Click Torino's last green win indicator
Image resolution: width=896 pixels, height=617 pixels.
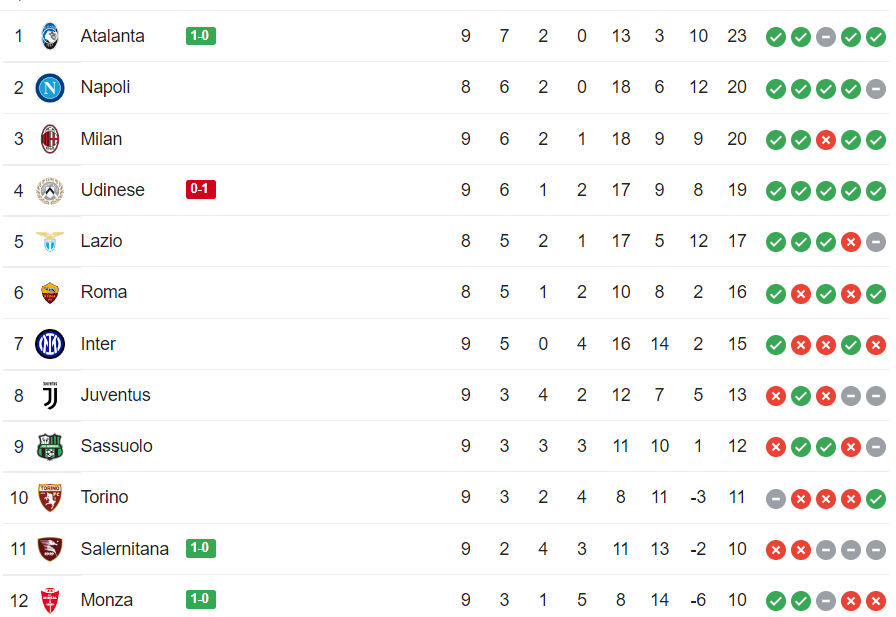[x=876, y=499]
